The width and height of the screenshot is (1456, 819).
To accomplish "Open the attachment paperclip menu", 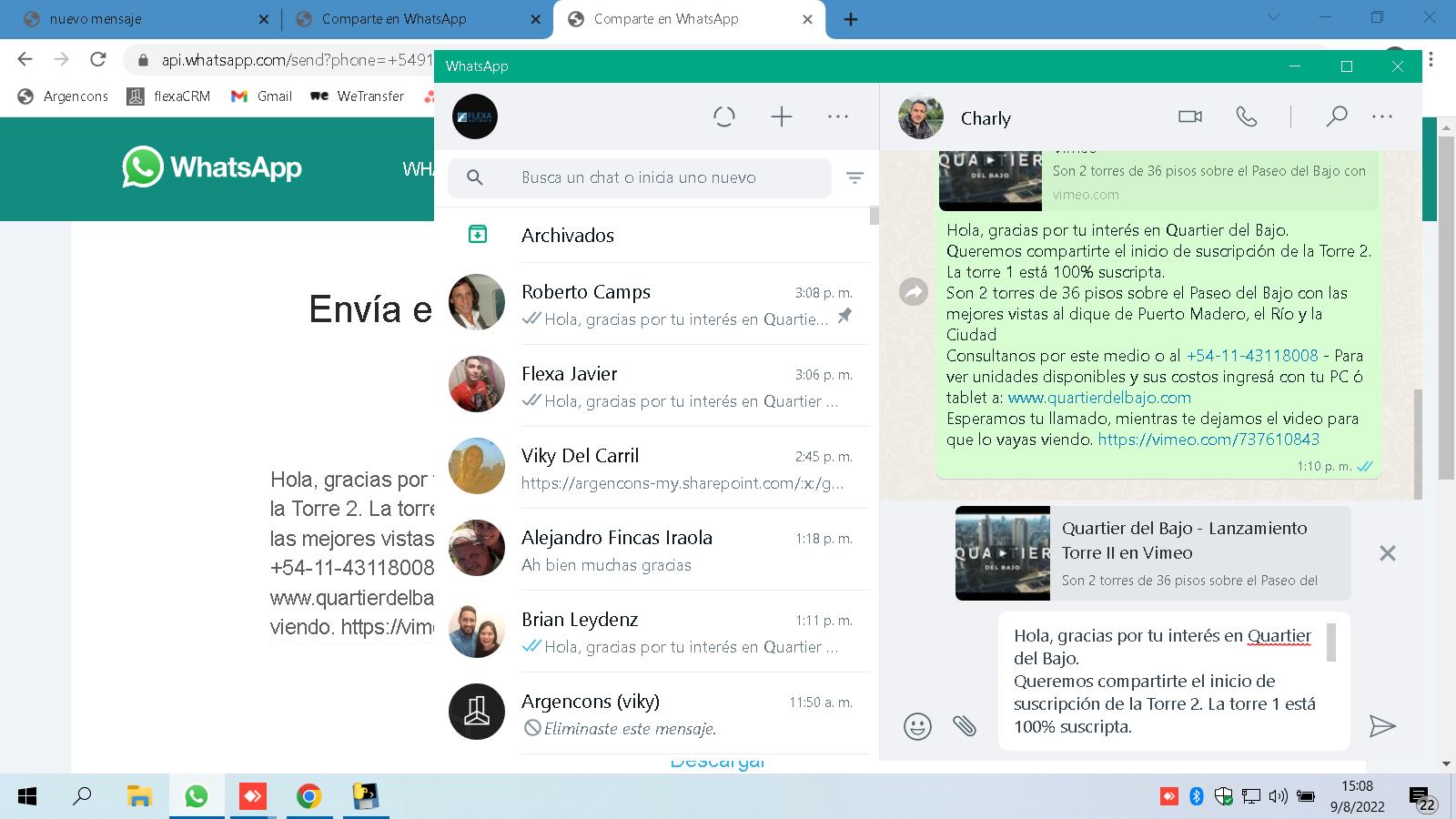I will point(965,726).
